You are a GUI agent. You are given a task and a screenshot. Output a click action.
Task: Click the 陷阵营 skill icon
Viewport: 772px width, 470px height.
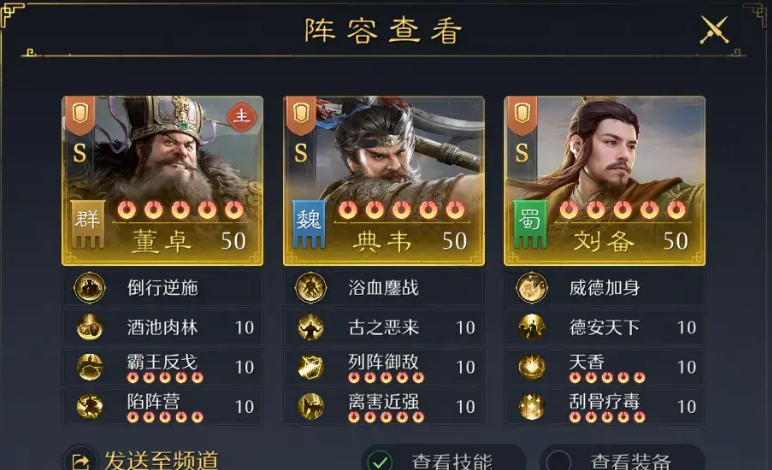[x=89, y=407]
